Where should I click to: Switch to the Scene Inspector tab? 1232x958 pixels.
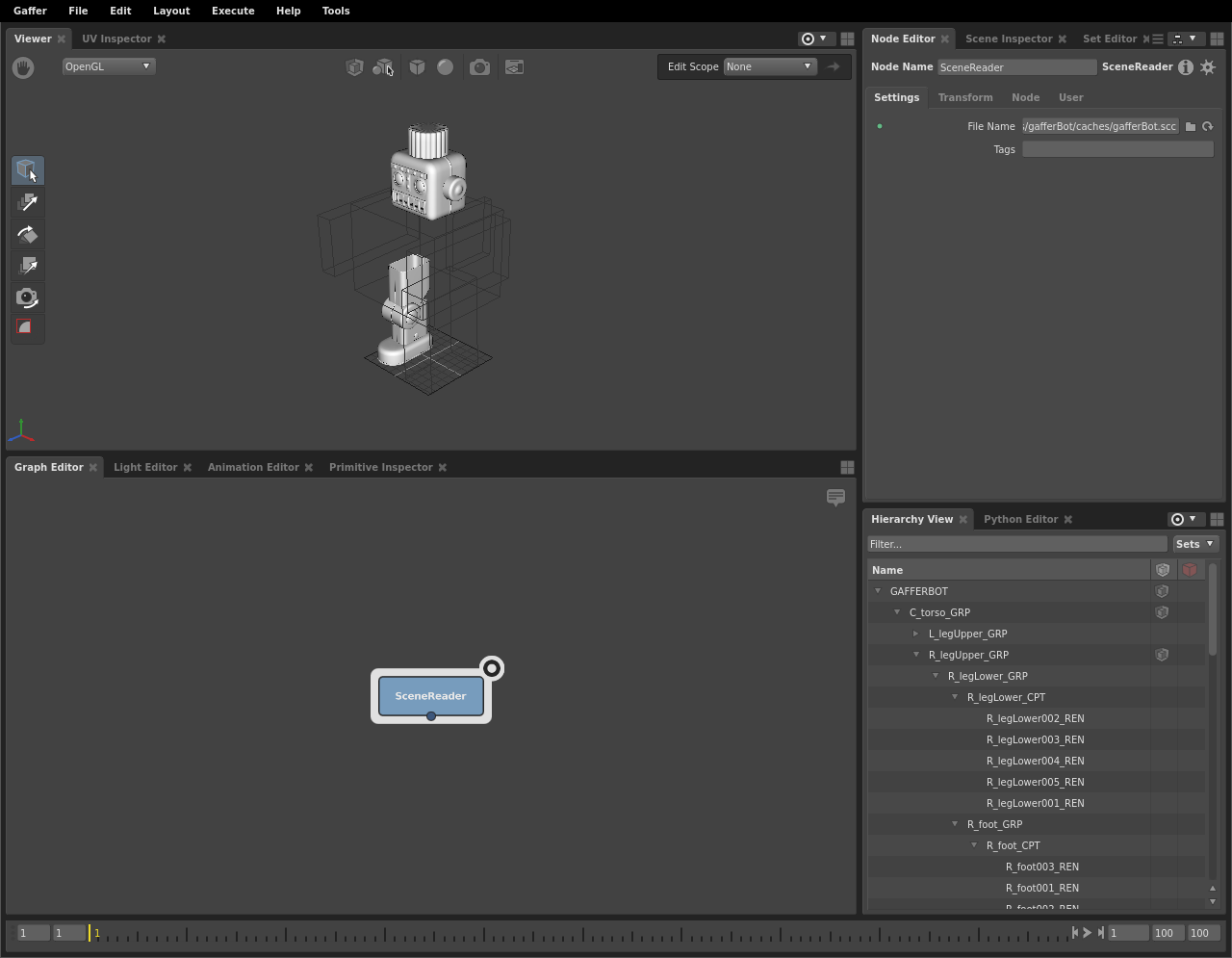1008,39
